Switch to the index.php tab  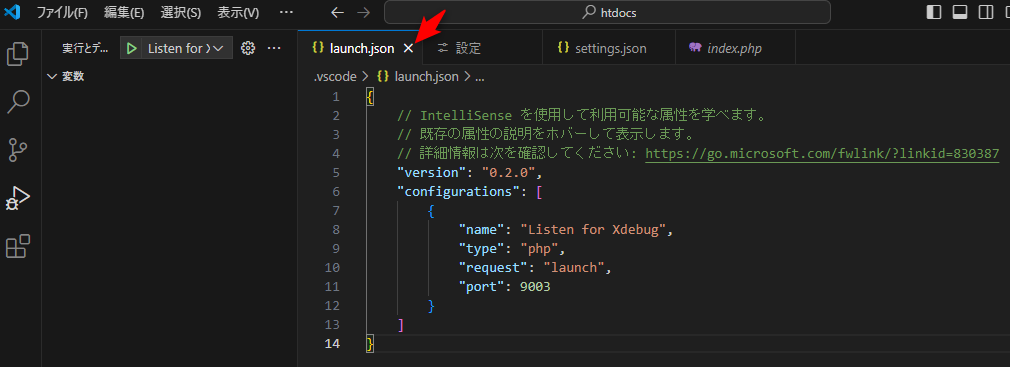(x=736, y=48)
